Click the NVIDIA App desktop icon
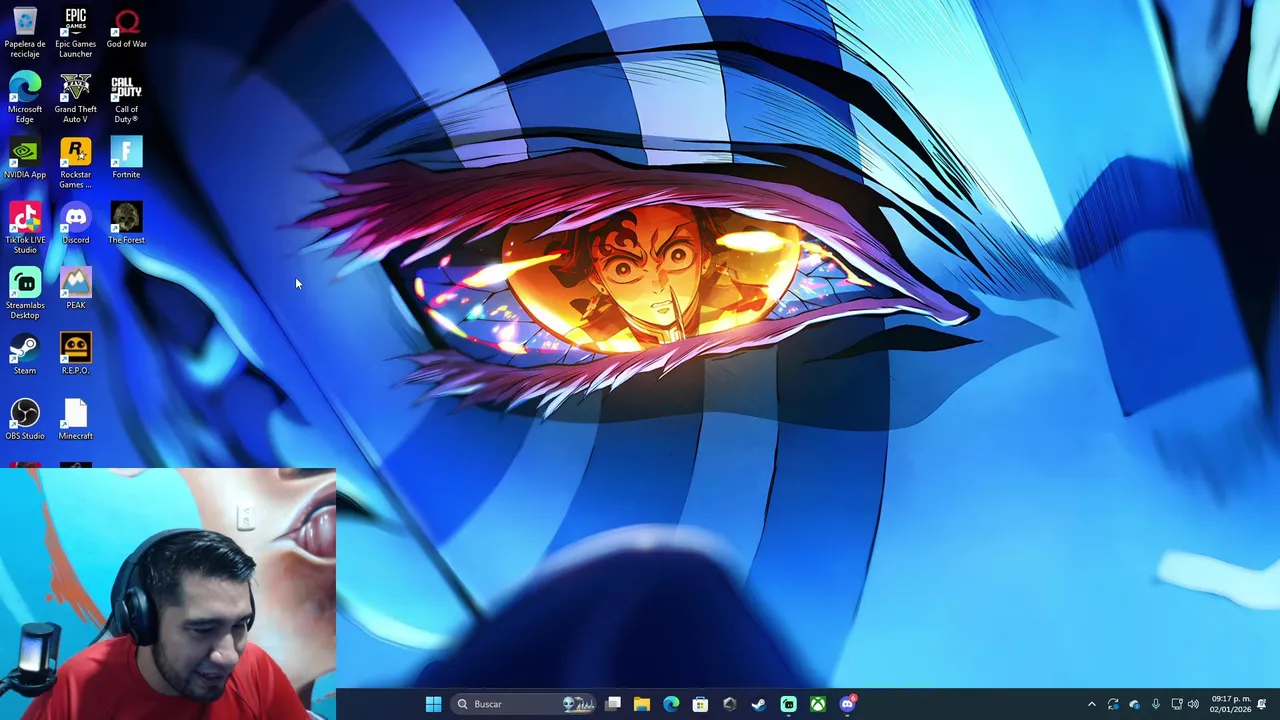Image resolution: width=1280 pixels, height=720 pixels. pyautogui.click(x=25, y=159)
